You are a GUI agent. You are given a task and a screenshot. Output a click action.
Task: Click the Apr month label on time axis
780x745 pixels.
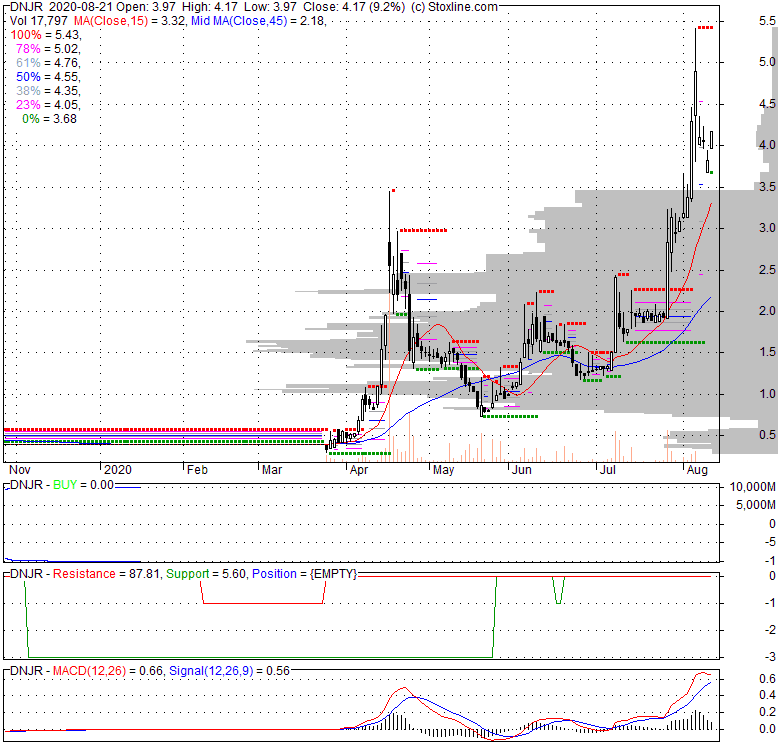pyautogui.click(x=359, y=470)
